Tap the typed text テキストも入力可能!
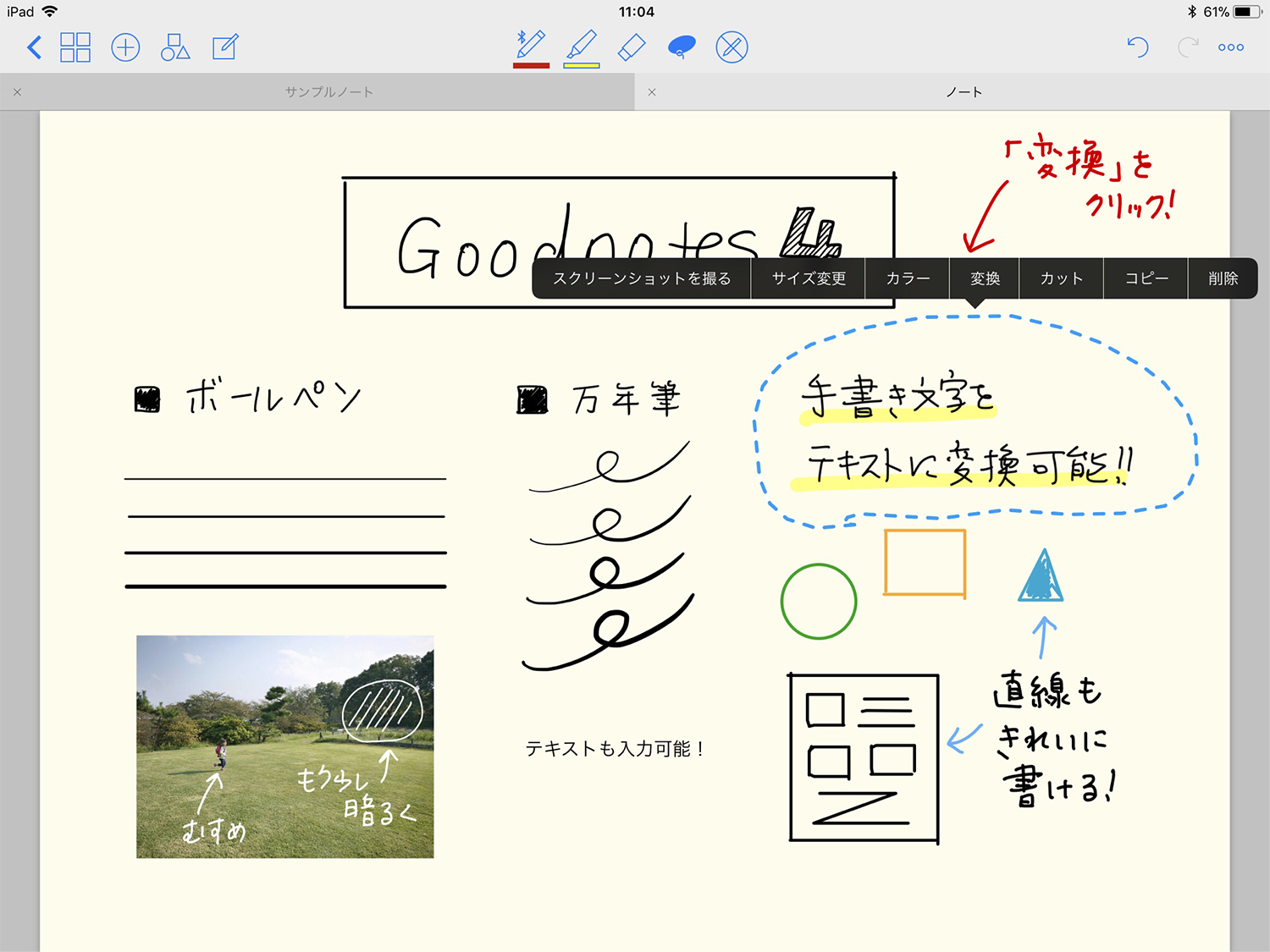Image resolution: width=1270 pixels, height=952 pixels. point(616,749)
